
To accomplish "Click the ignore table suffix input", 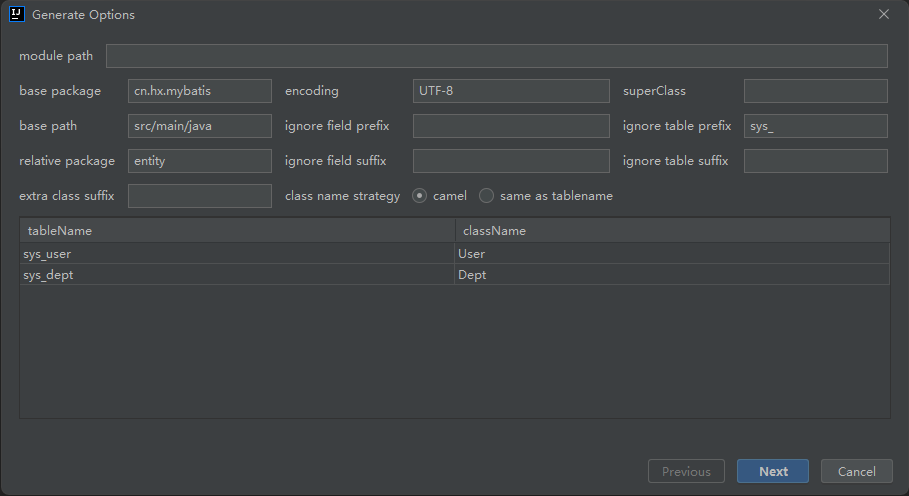I will point(816,161).
